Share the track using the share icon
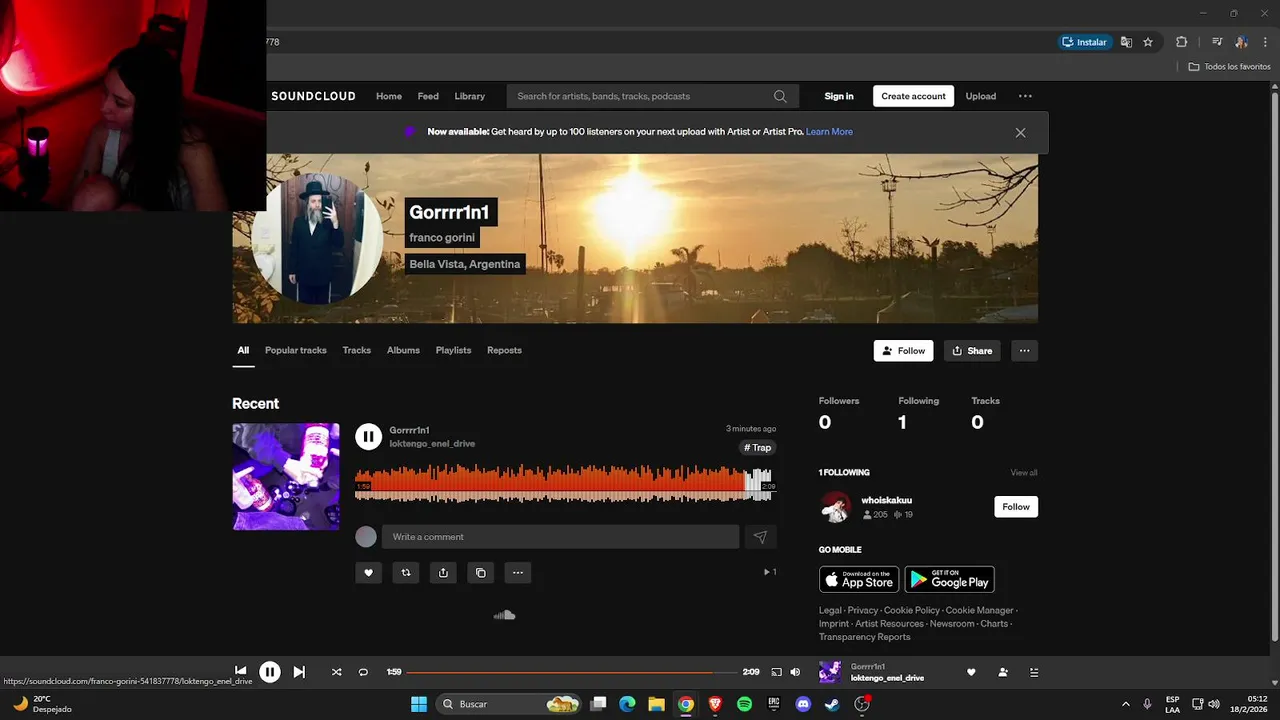This screenshot has width=1280, height=720. point(443,573)
